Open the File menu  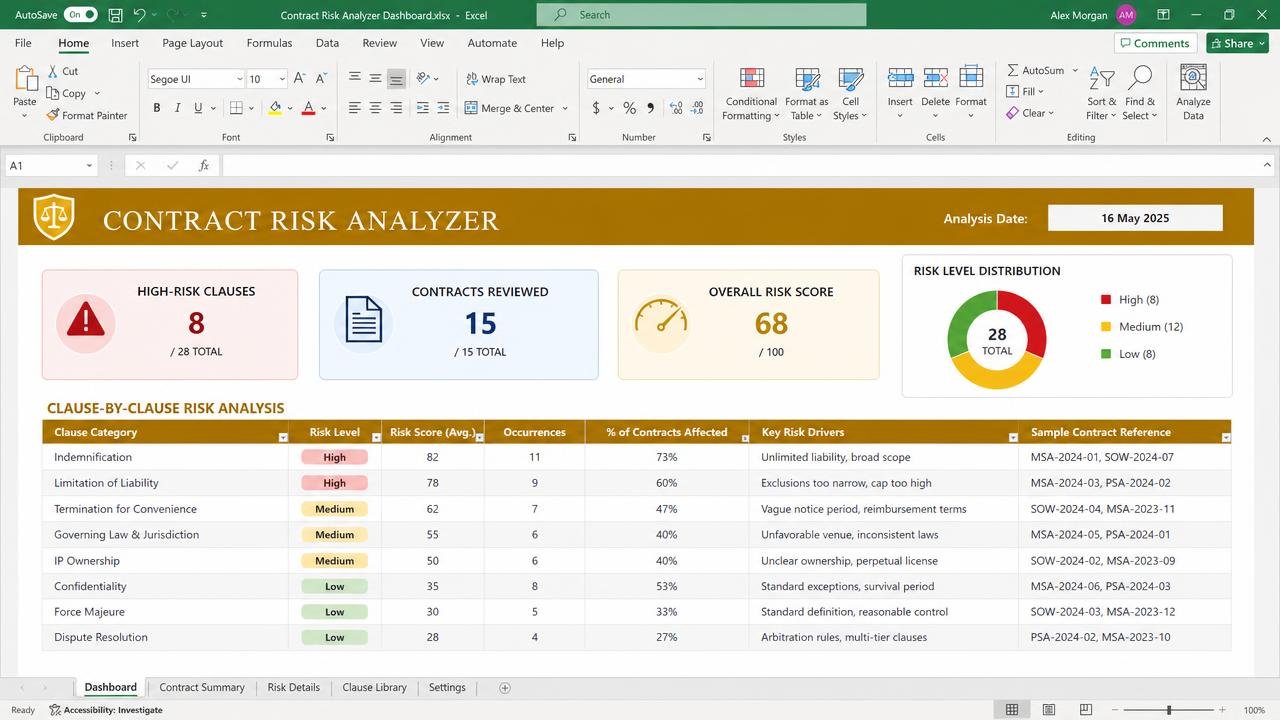(x=23, y=43)
